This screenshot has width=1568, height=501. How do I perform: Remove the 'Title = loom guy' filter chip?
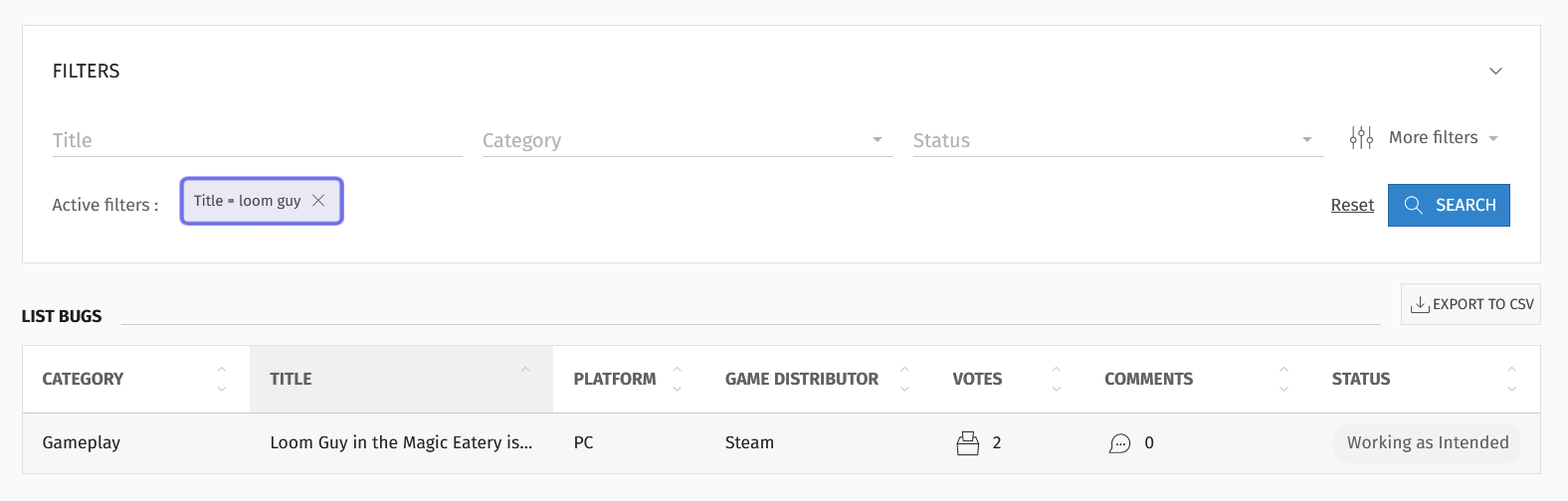pyautogui.click(x=318, y=201)
